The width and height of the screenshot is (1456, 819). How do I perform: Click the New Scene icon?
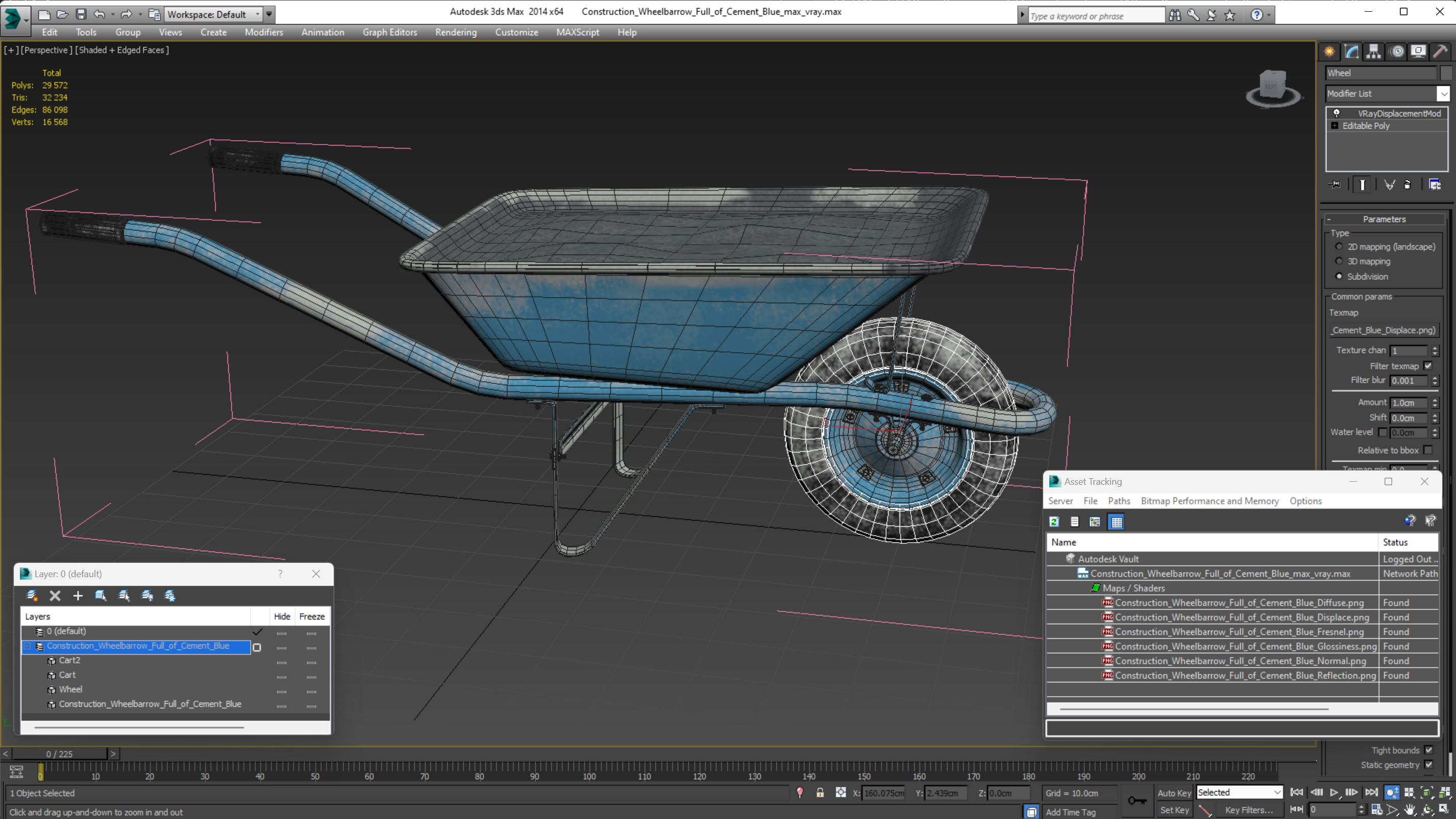tap(43, 14)
